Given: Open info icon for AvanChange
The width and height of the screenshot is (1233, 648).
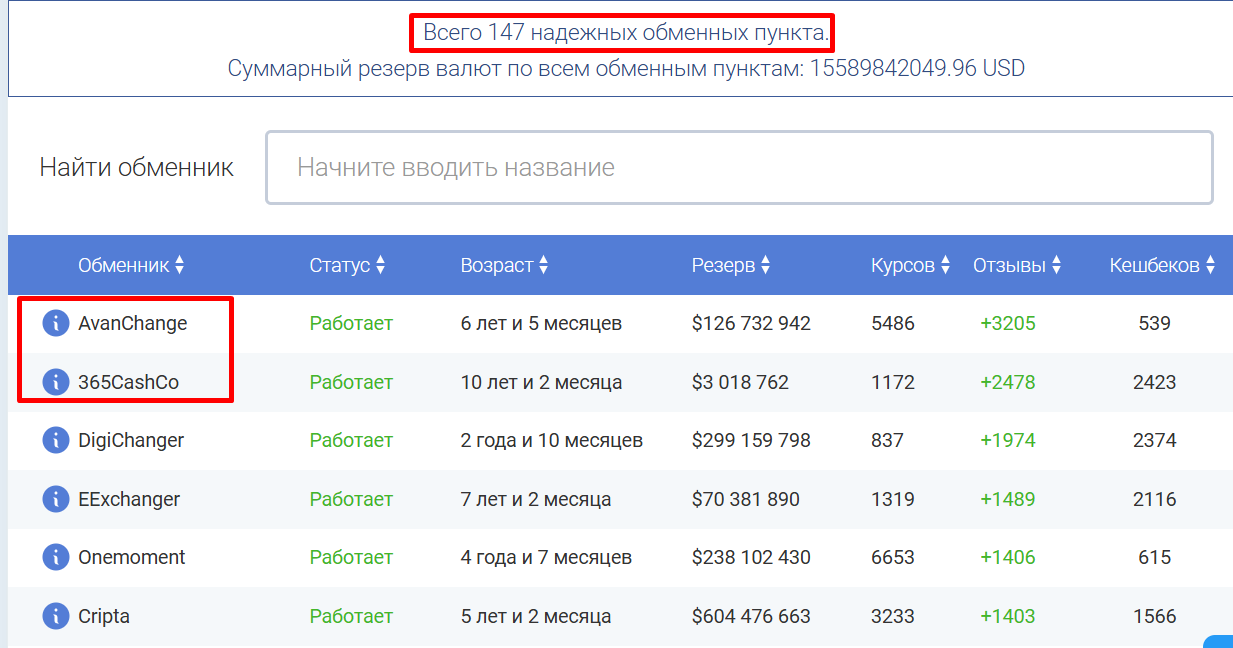Looking at the screenshot, I should [x=56, y=323].
